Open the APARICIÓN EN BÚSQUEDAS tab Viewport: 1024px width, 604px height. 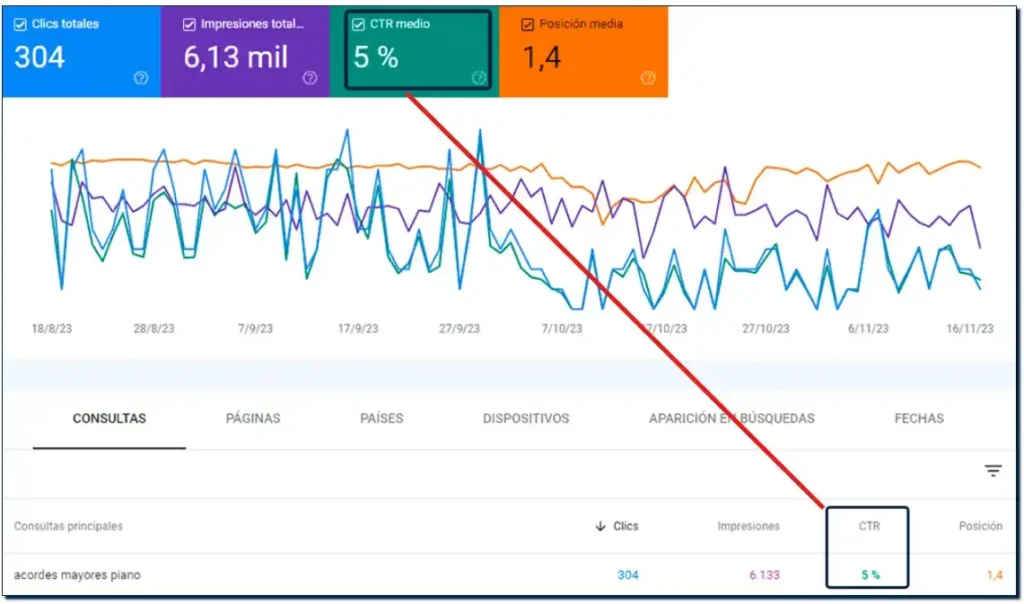(x=731, y=419)
